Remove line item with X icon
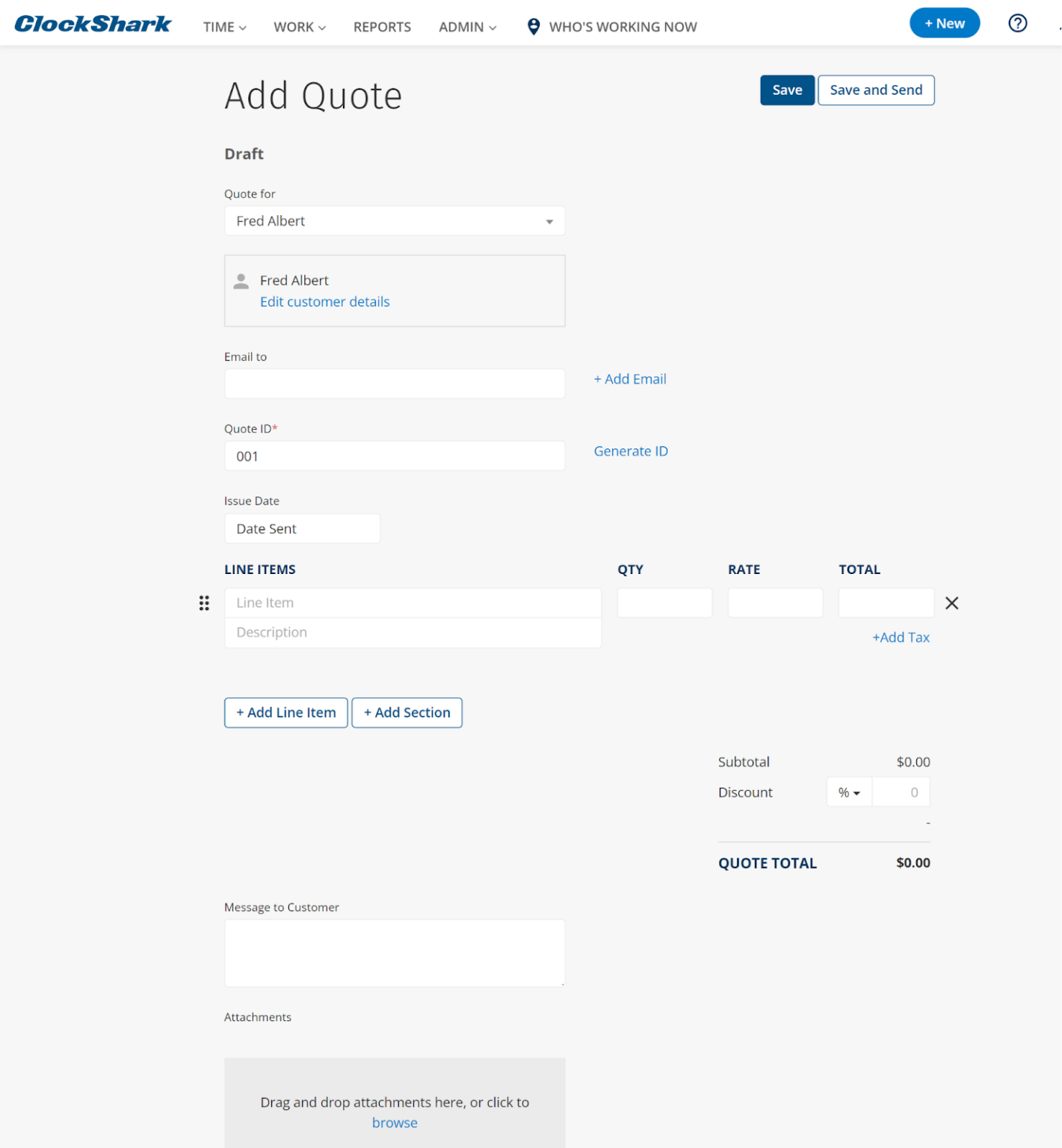1062x1148 pixels. [x=951, y=603]
